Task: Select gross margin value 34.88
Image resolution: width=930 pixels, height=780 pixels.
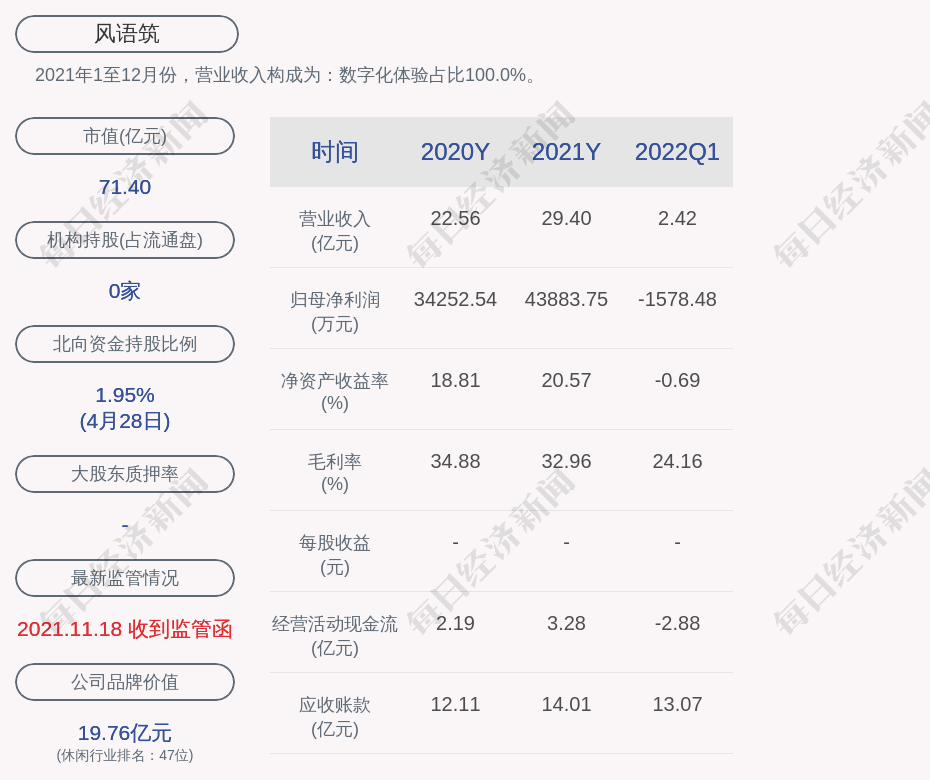Action: point(455,461)
